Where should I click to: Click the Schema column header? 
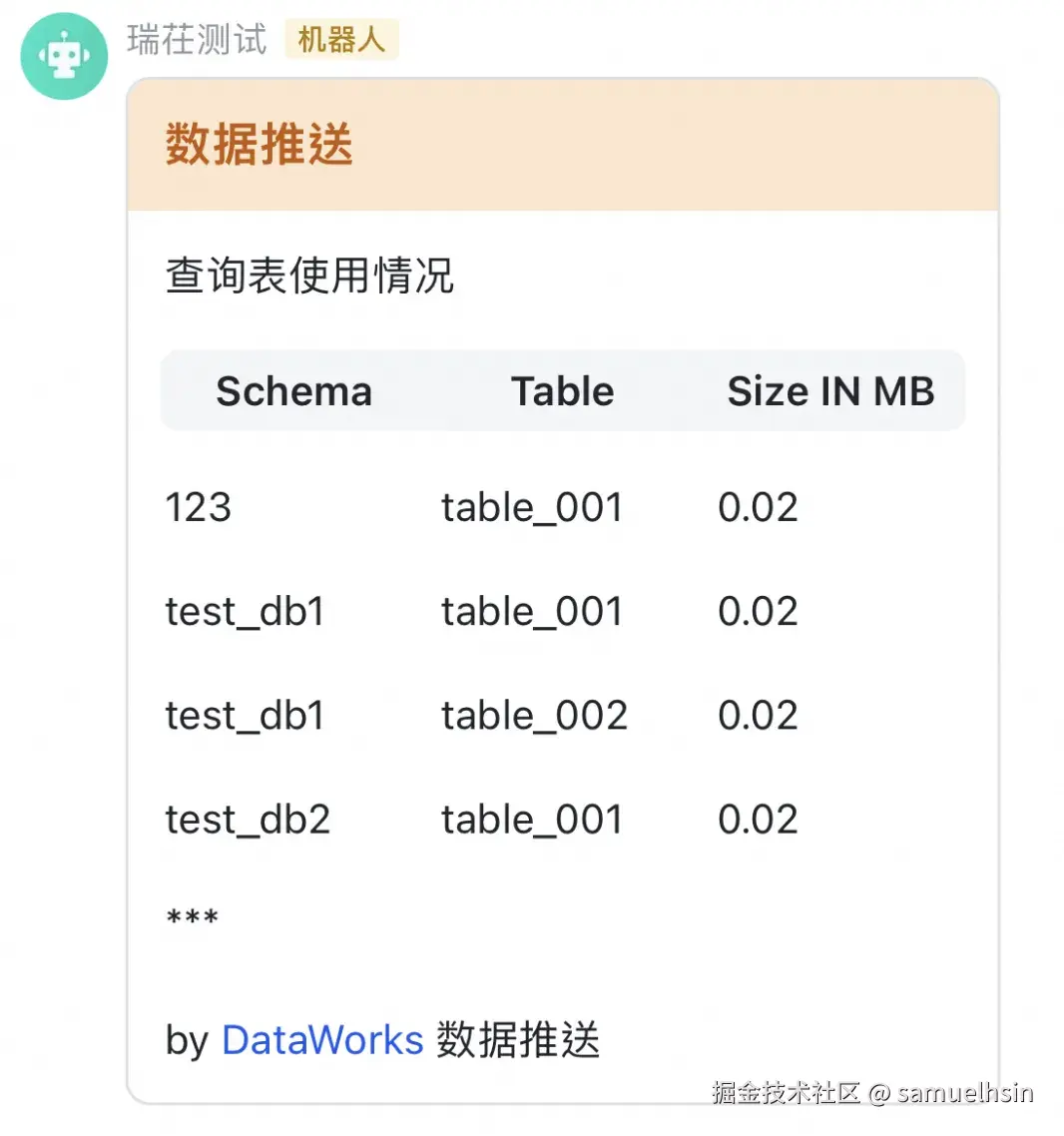[293, 391]
